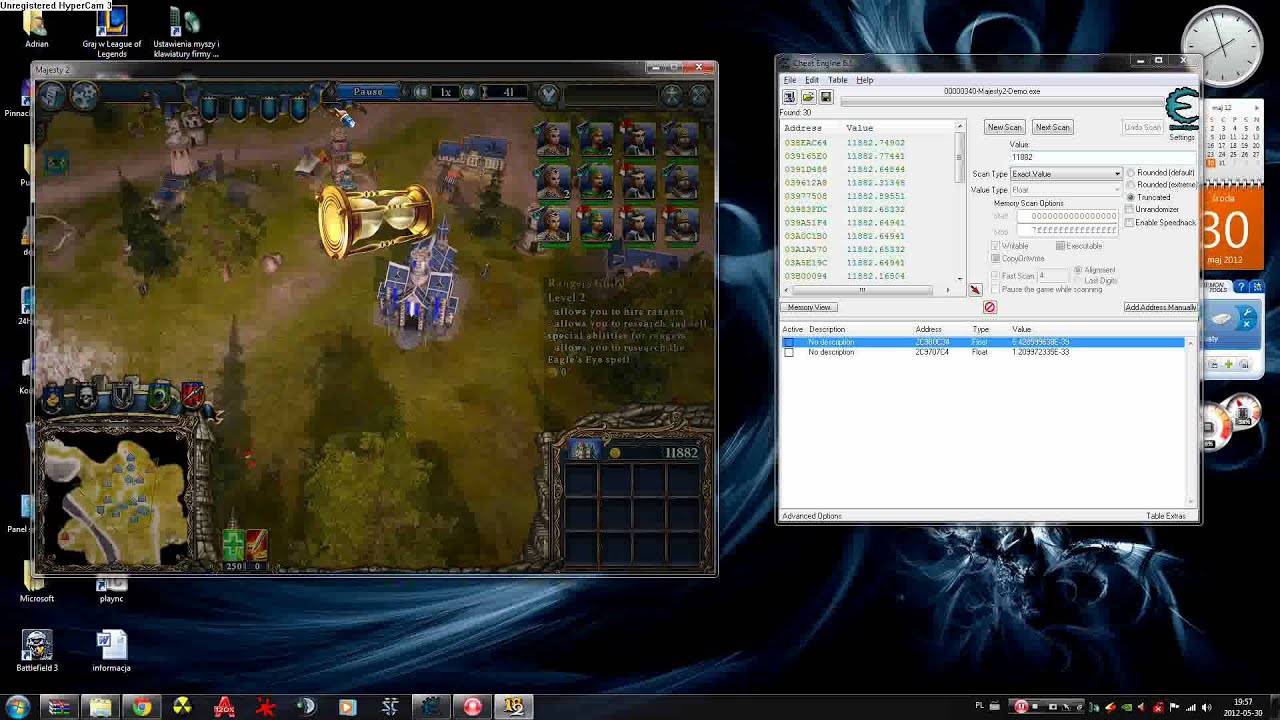Click the game menu gear icon
This screenshot has width=1280, height=720.
click(84, 95)
